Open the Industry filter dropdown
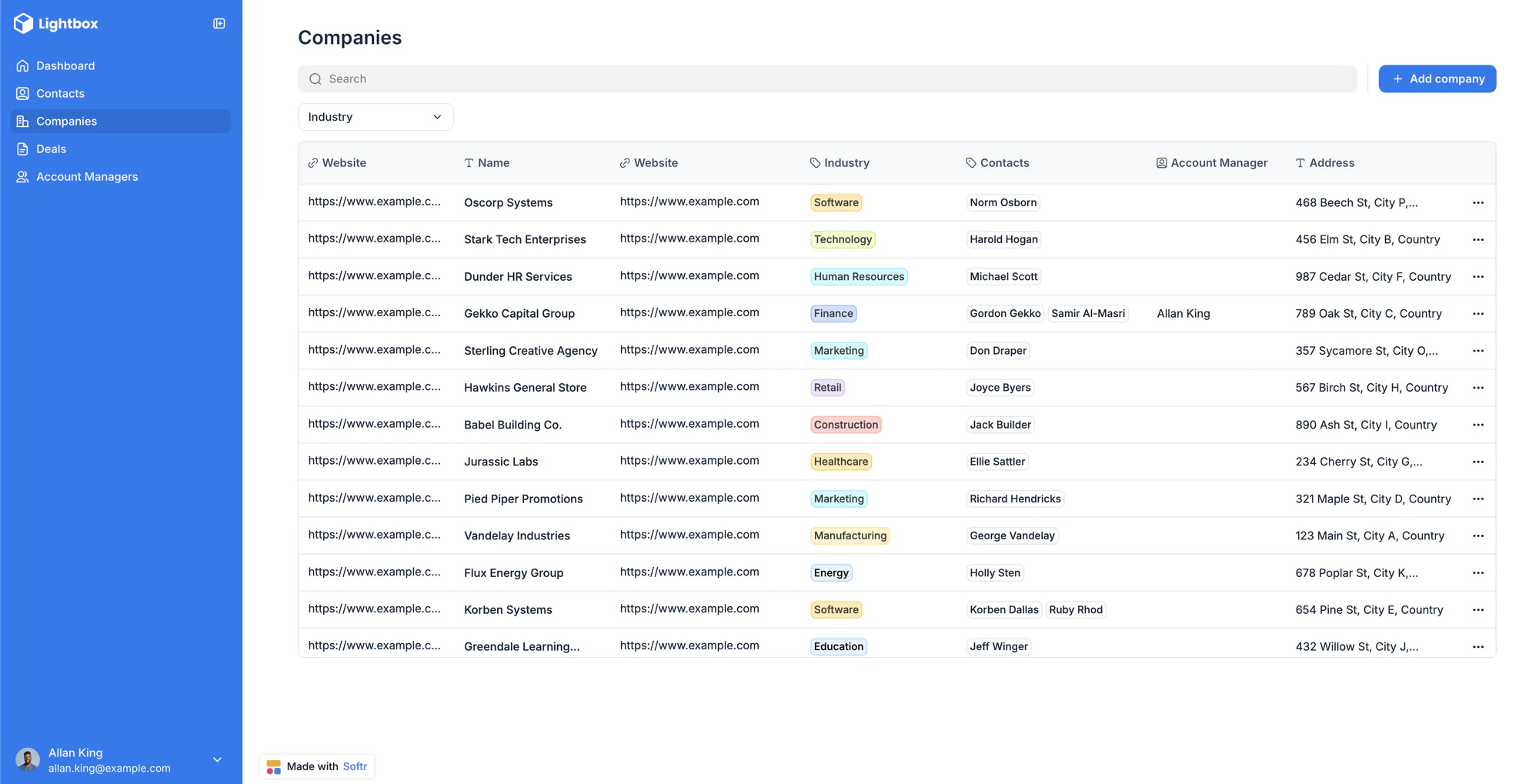The image size is (1539, 784). [x=376, y=117]
